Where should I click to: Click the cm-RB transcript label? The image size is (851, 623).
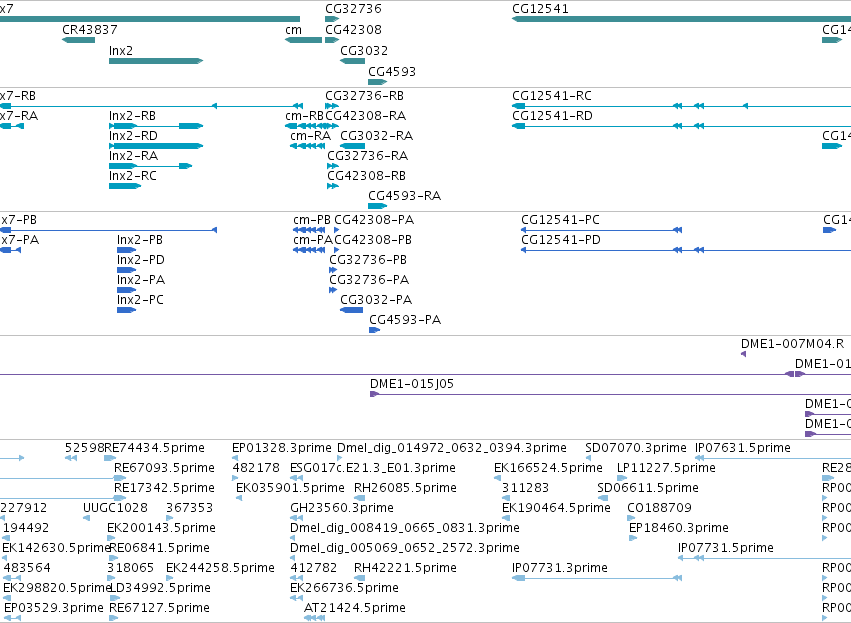pos(304,116)
